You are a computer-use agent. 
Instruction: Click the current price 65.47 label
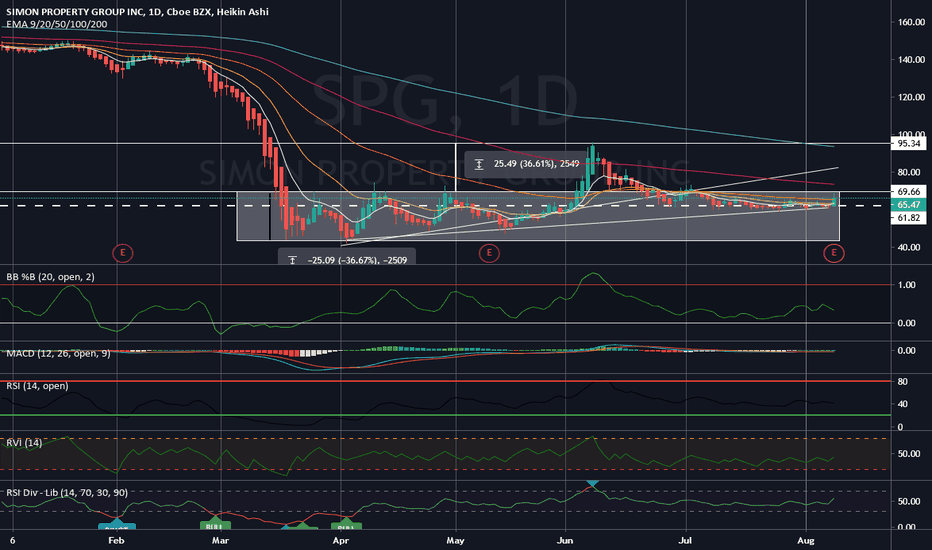pos(909,205)
